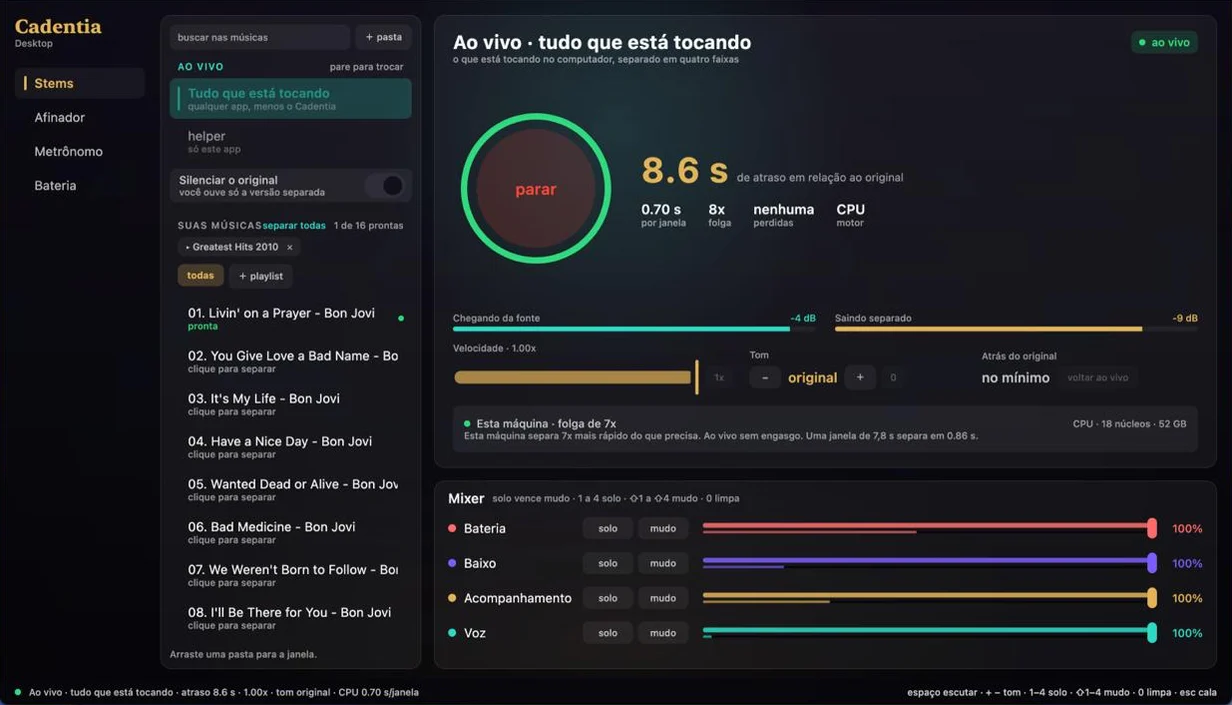1232x705 pixels.
Task: Click the separar todas link
Action: click(295, 225)
